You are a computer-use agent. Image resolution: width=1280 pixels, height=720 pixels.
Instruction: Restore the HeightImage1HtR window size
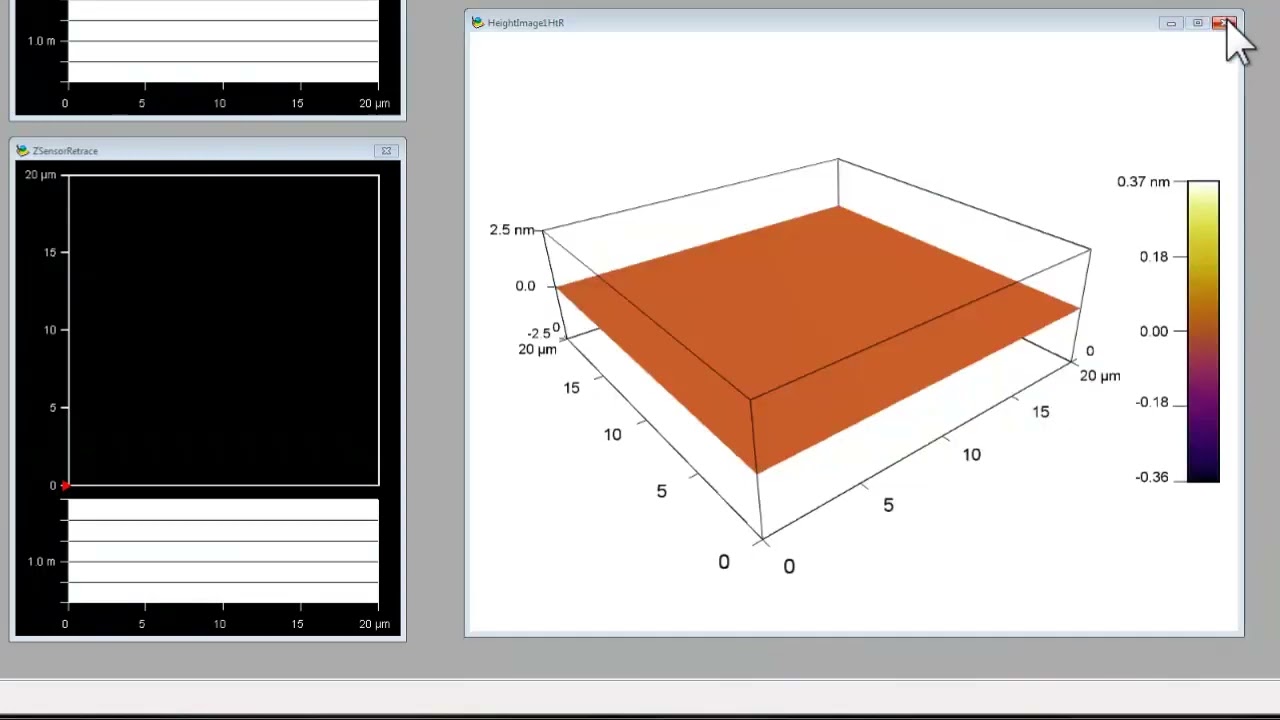[1197, 23]
